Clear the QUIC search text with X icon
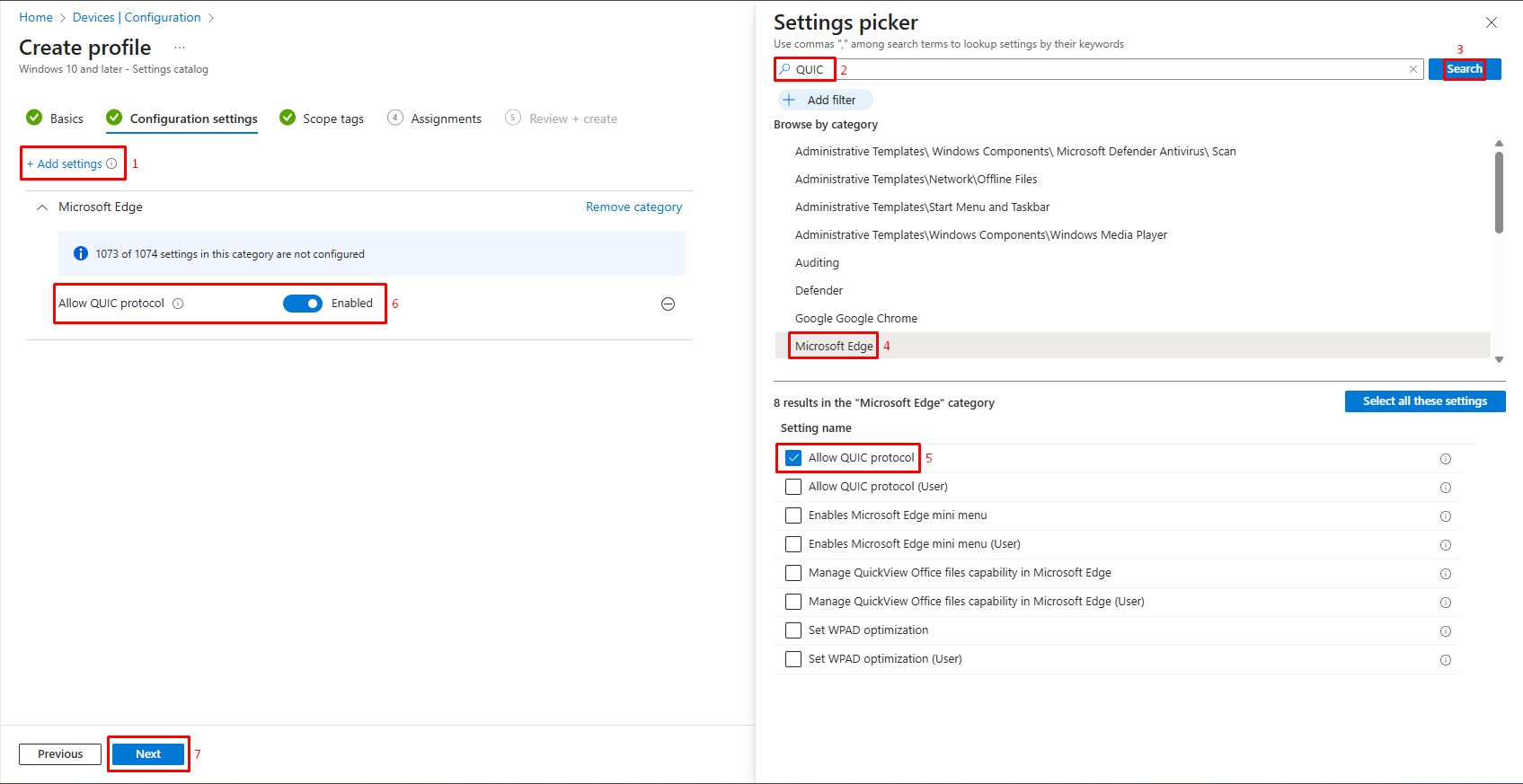The width and height of the screenshot is (1523, 784). coord(1412,69)
